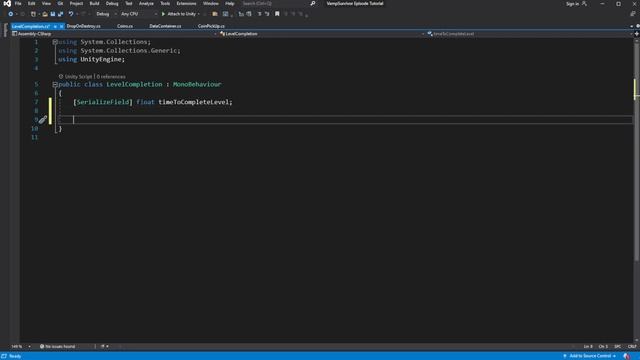Open the LevelCompletion type navigation dropdown
The height and width of the screenshot is (360, 640).
[x=322, y=34]
